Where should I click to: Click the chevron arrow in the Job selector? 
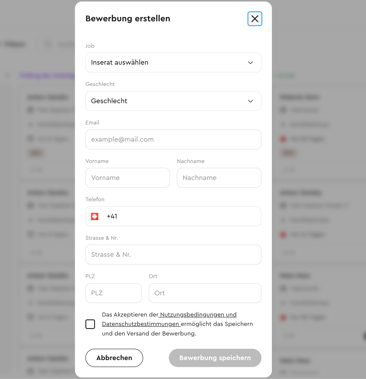tap(250, 62)
